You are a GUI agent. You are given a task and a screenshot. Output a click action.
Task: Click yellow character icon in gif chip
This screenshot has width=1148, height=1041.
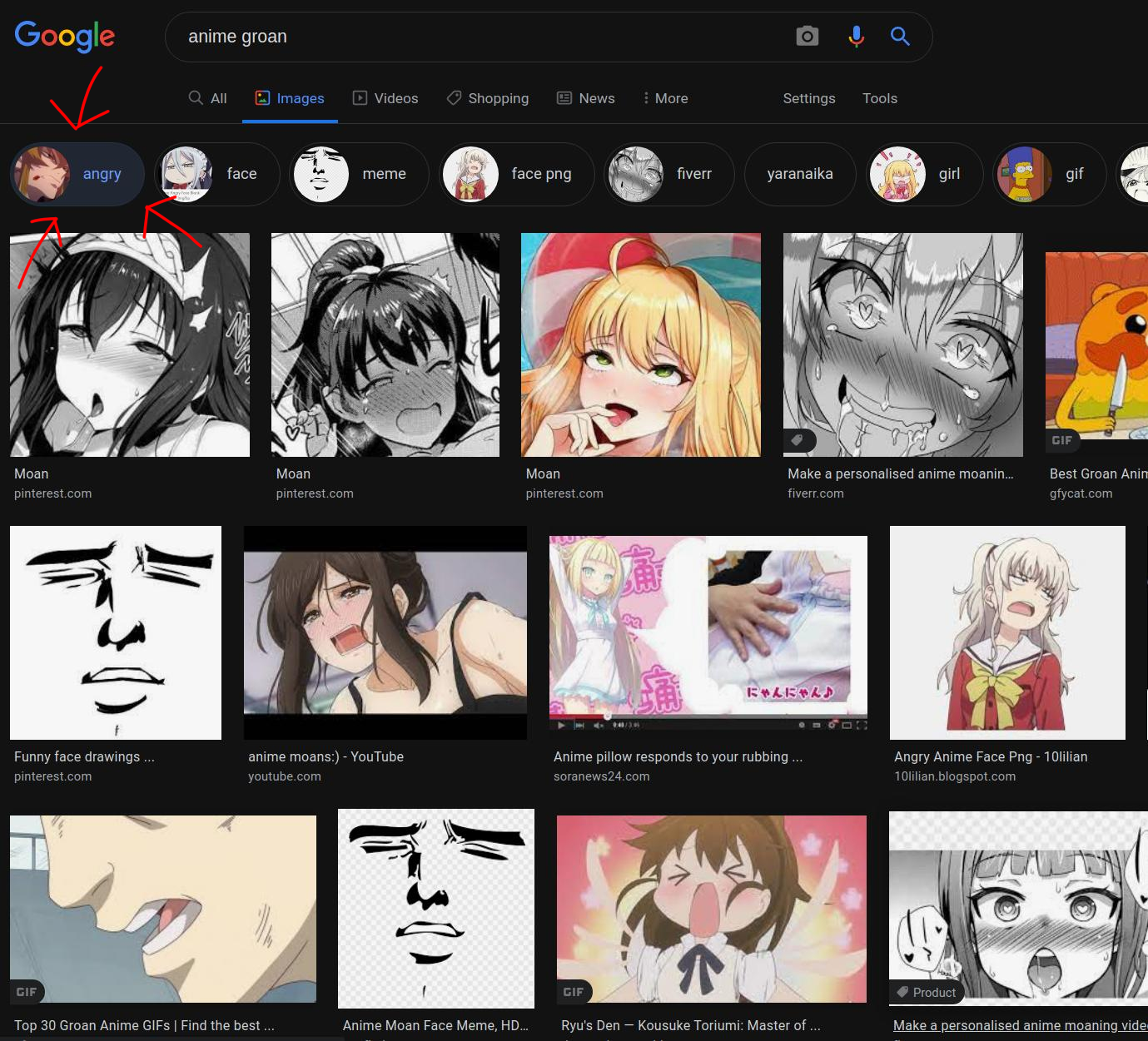click(1024, 174)
